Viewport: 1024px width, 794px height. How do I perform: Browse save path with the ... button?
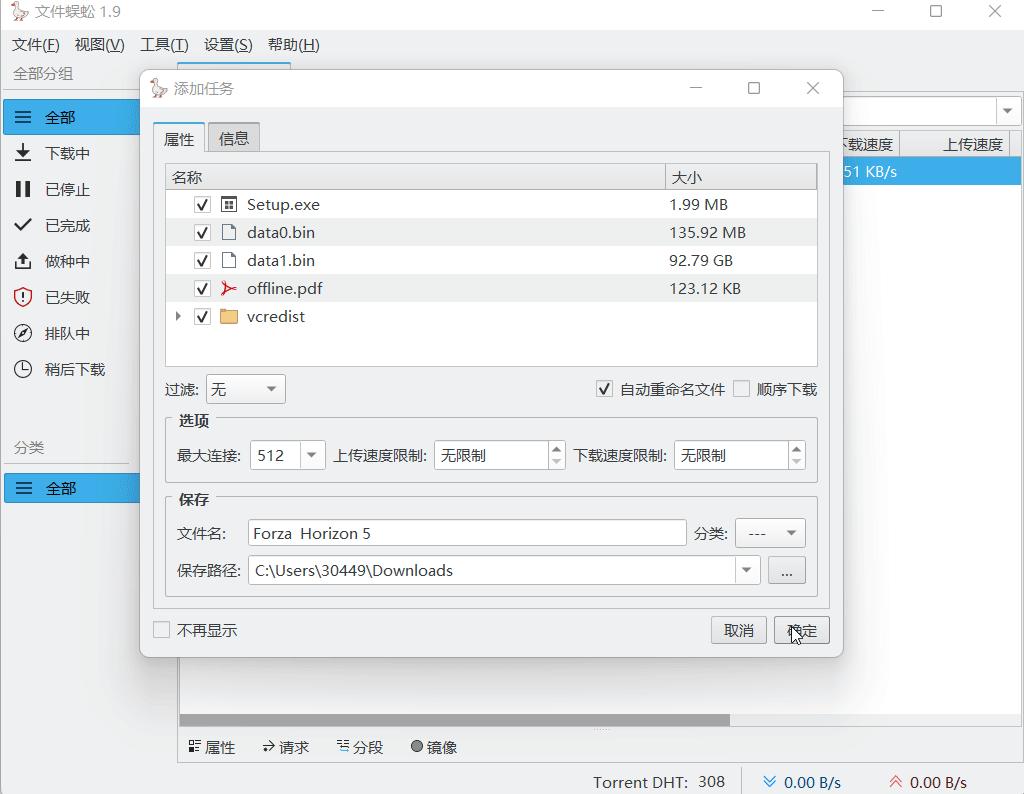(787, 570)
